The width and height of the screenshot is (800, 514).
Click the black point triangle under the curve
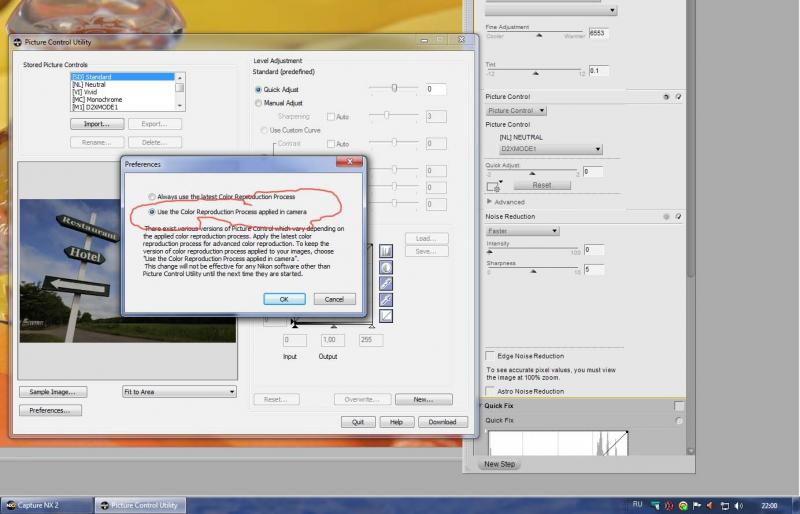pyautogui.click(x=295, y=325)
